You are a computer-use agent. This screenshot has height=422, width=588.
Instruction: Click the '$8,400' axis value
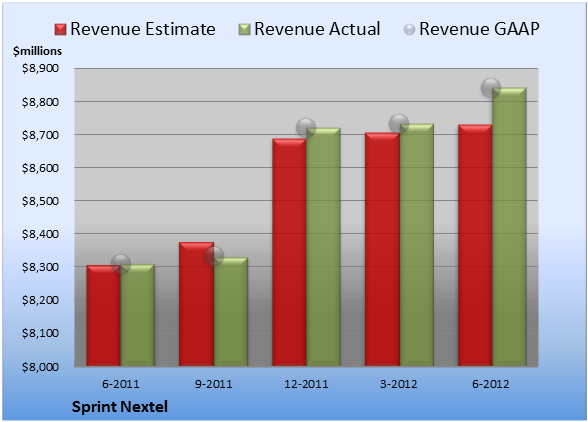40,234
